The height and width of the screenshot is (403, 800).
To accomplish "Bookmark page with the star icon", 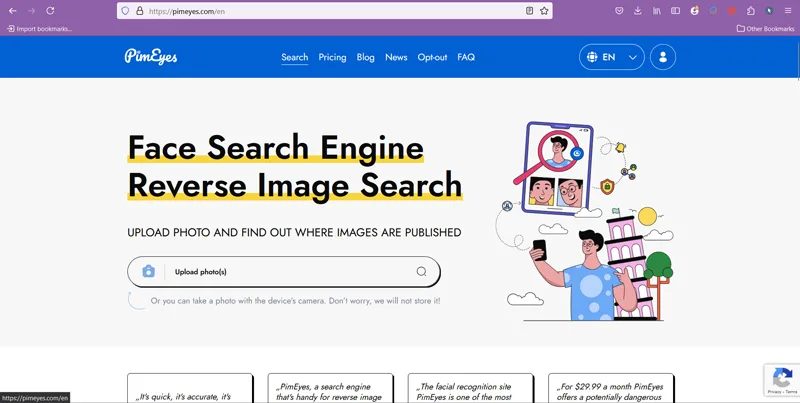I will point(544,11).
